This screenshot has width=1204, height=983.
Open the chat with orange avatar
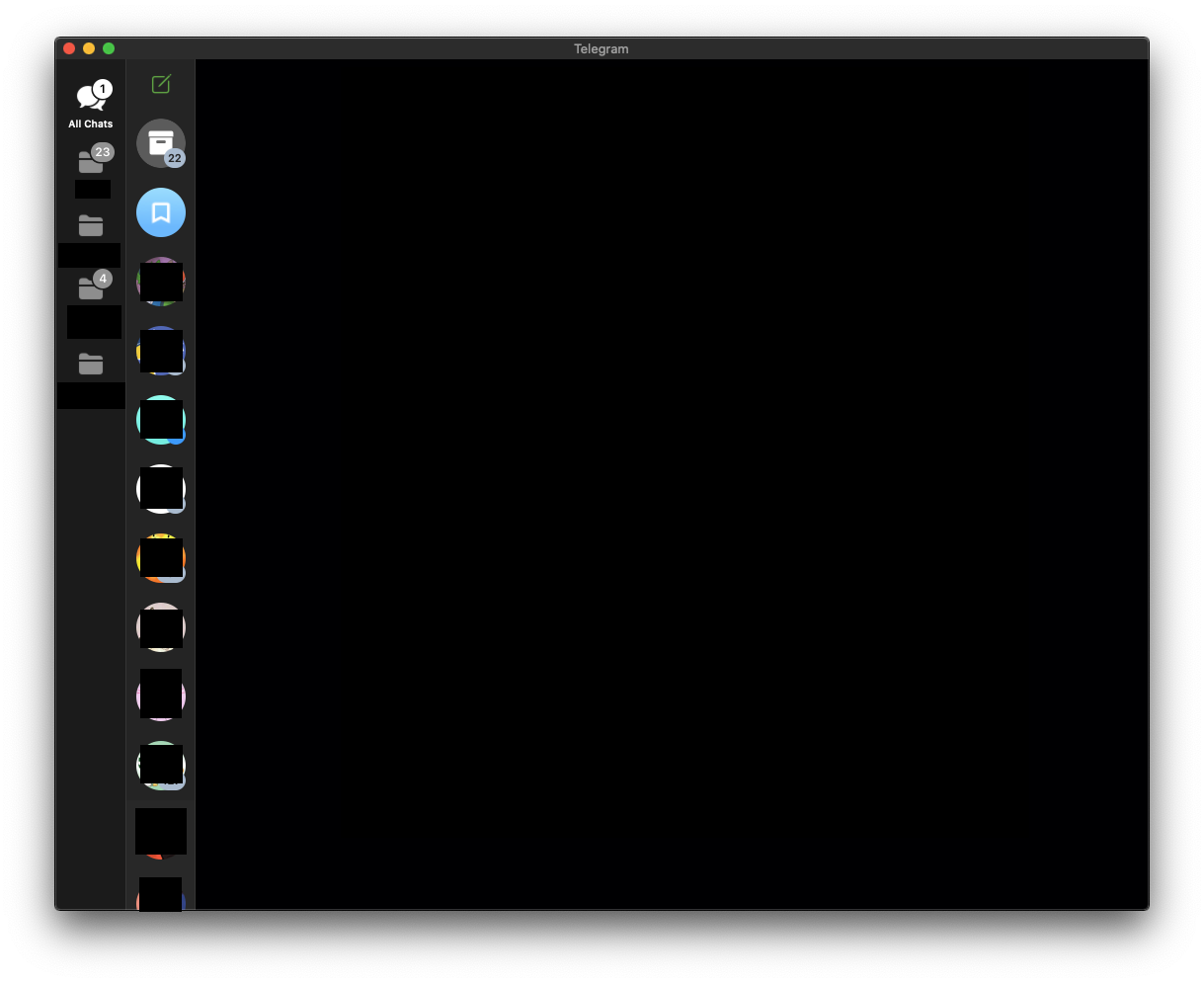(161, 558)
